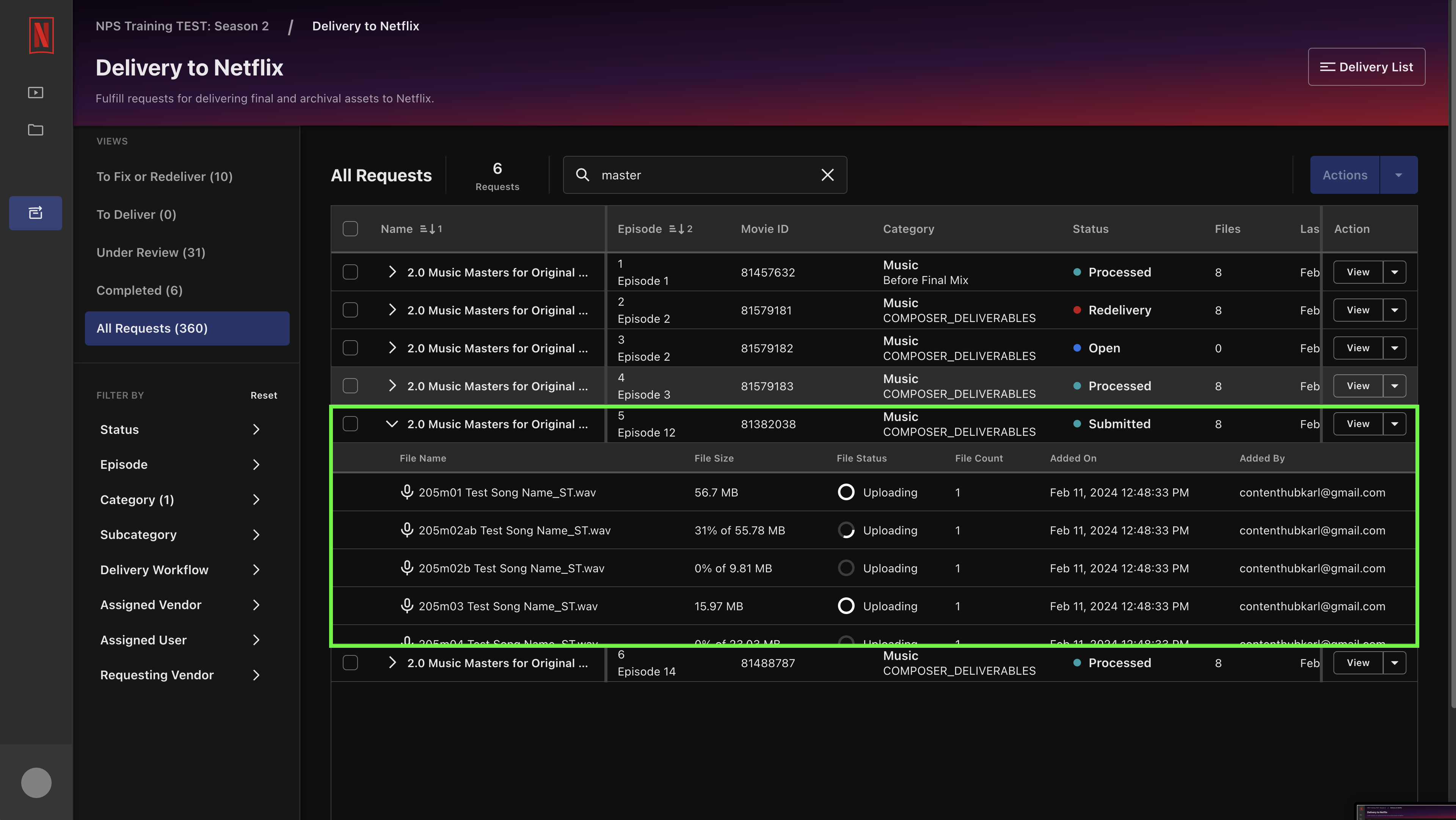This screenshot has height=820, width=1456.
Task: Open View dropdown arrow for Open status row
Action: (x=1395, y=348)
